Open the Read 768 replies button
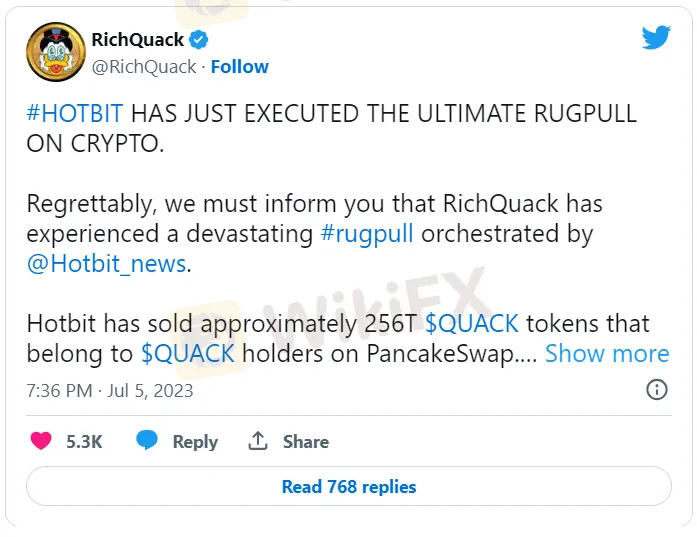This screenshot has width=697, height=537. [x=349, y=487]
